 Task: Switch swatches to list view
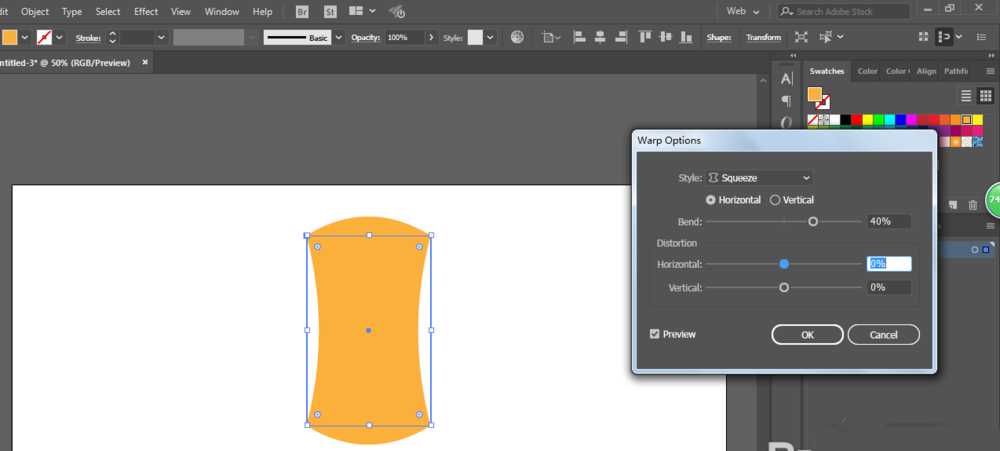click(967, 95)
